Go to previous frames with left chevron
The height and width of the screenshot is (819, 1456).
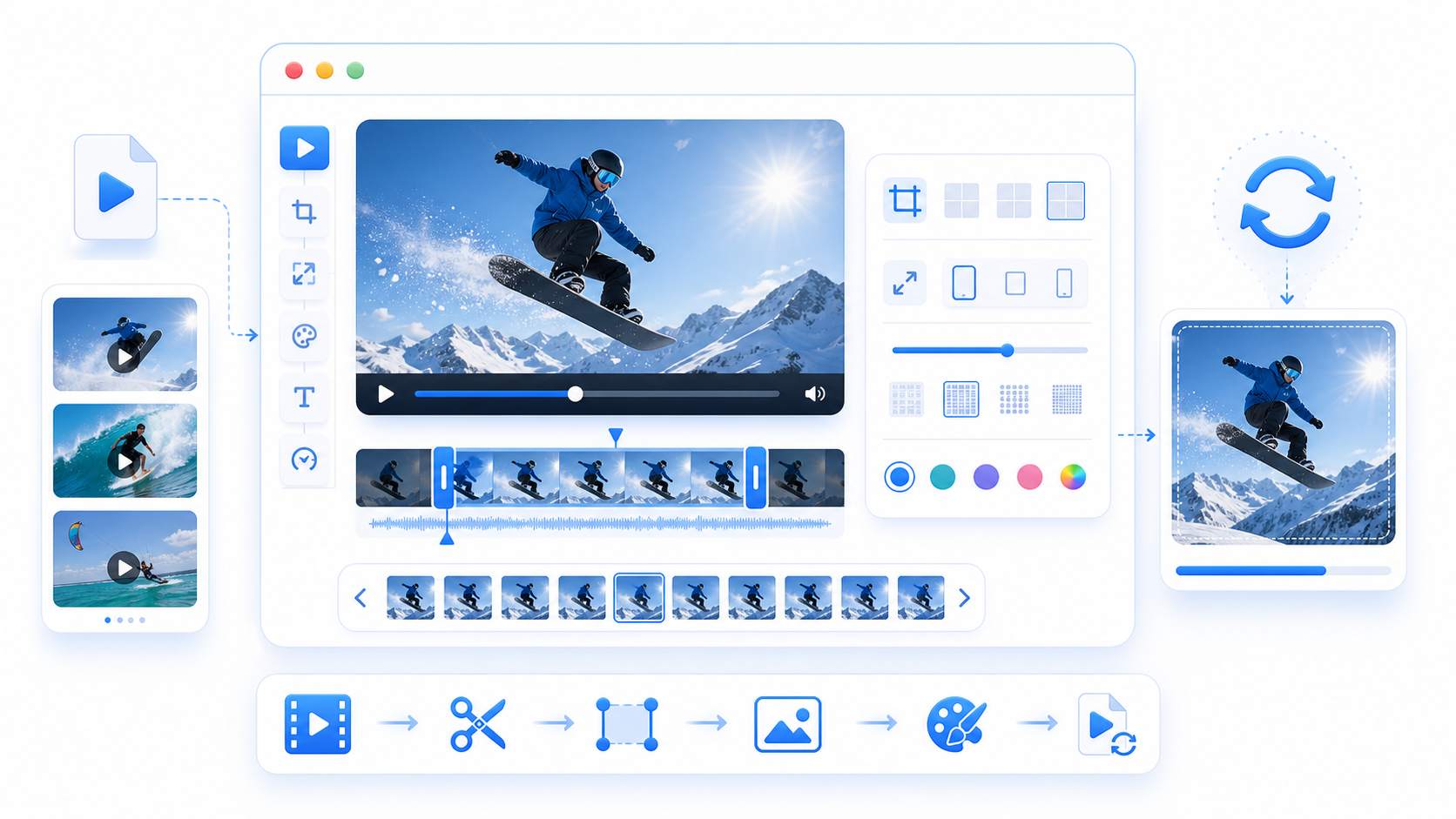[361, 598]
